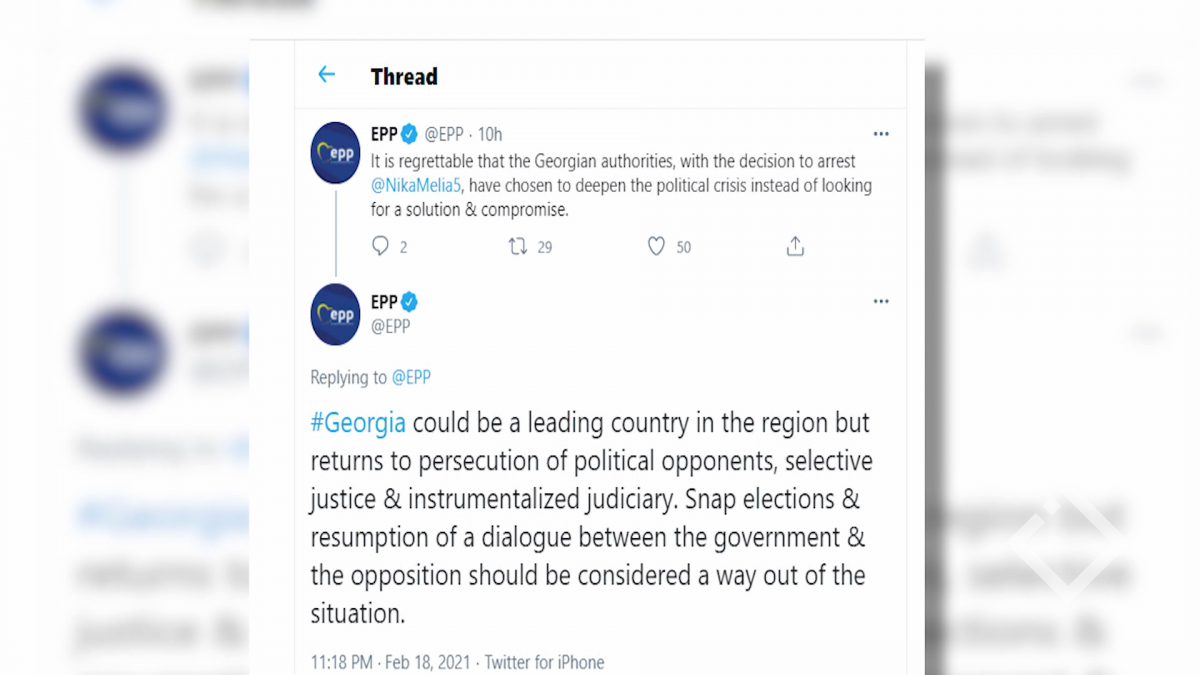
Task: Click EPP avatar on first tweet
Action: (335, 152)
